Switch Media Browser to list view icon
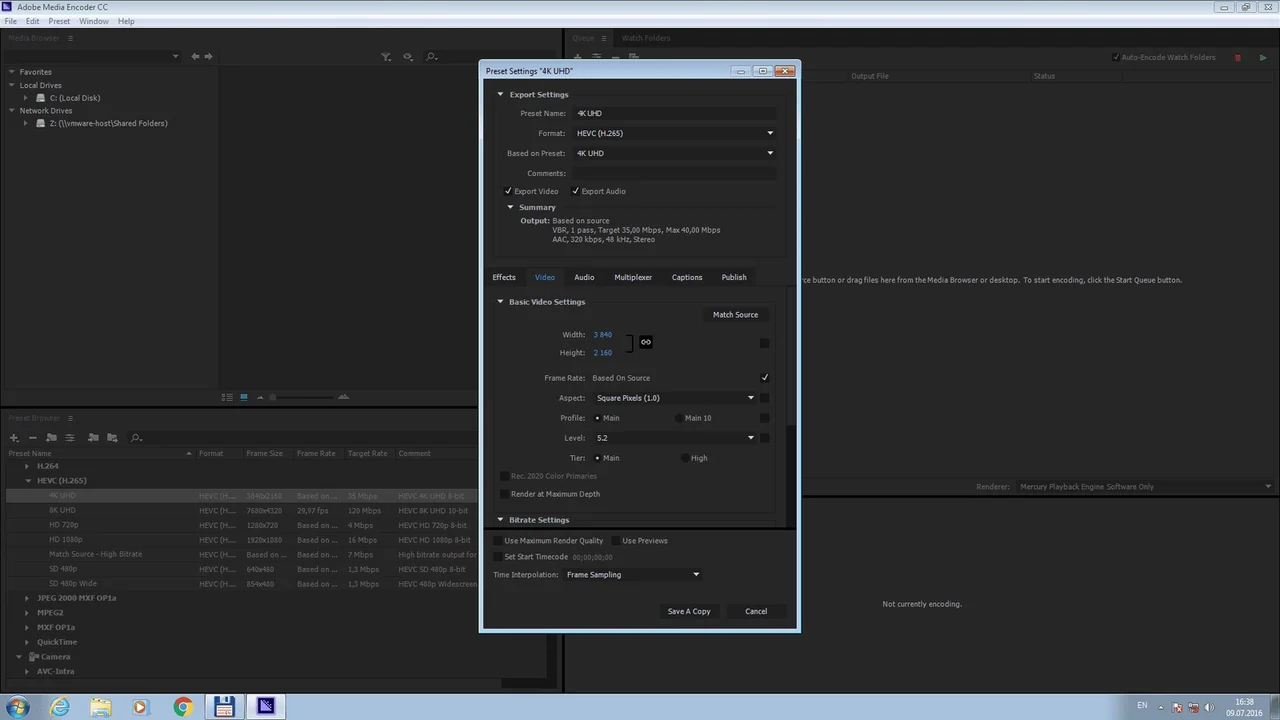 [227, 397]
